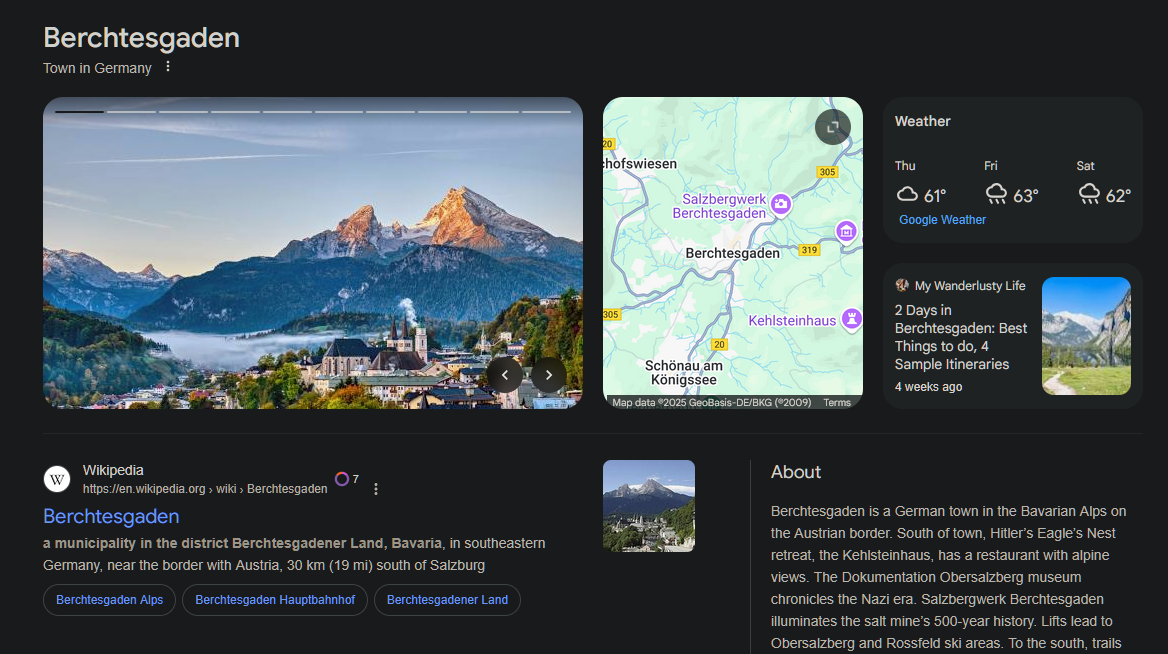Click route 305 badge near map top
The image size is (1168, 654).
828,172
